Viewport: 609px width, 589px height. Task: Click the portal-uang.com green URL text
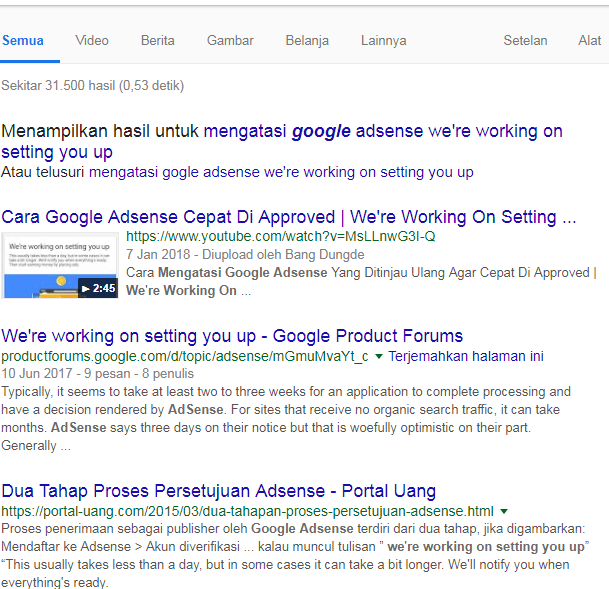click(x=247, y=511)
